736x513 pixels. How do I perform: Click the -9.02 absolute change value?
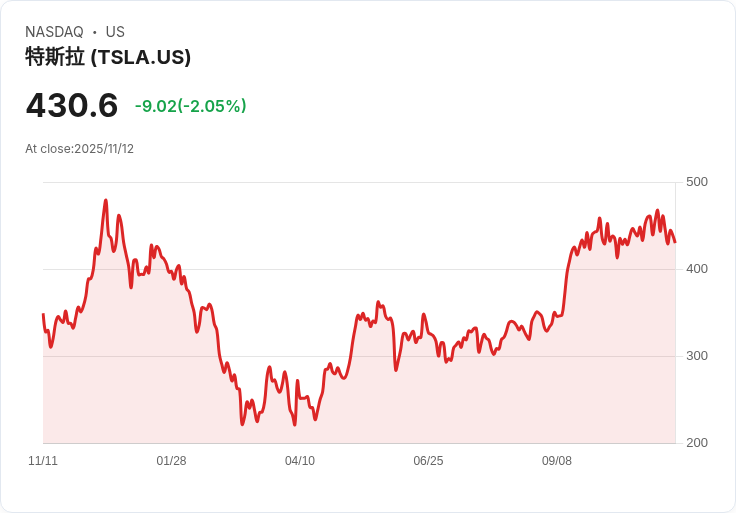pyautogui.click(x=155, y=106)
